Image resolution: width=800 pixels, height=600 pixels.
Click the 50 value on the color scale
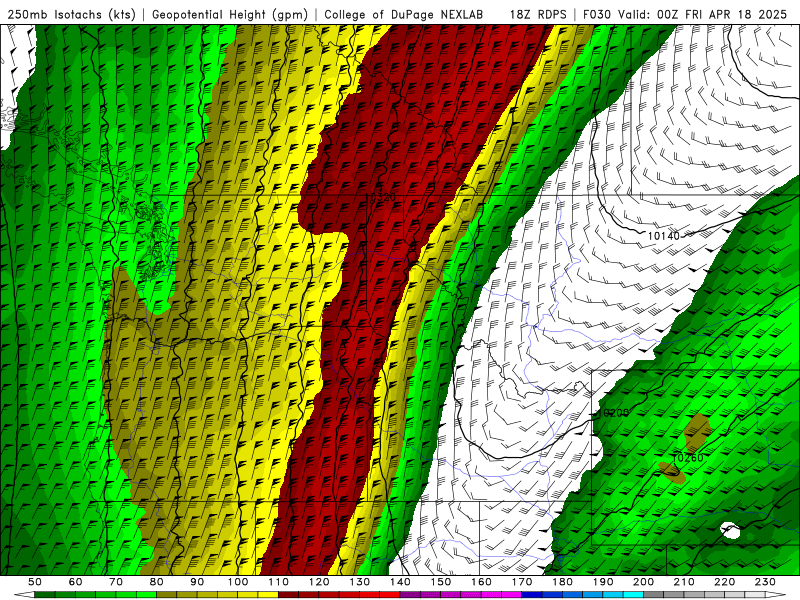[x=34, y=582]
